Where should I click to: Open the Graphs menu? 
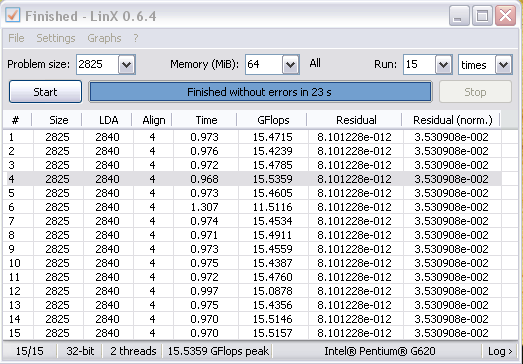[104, 38]
